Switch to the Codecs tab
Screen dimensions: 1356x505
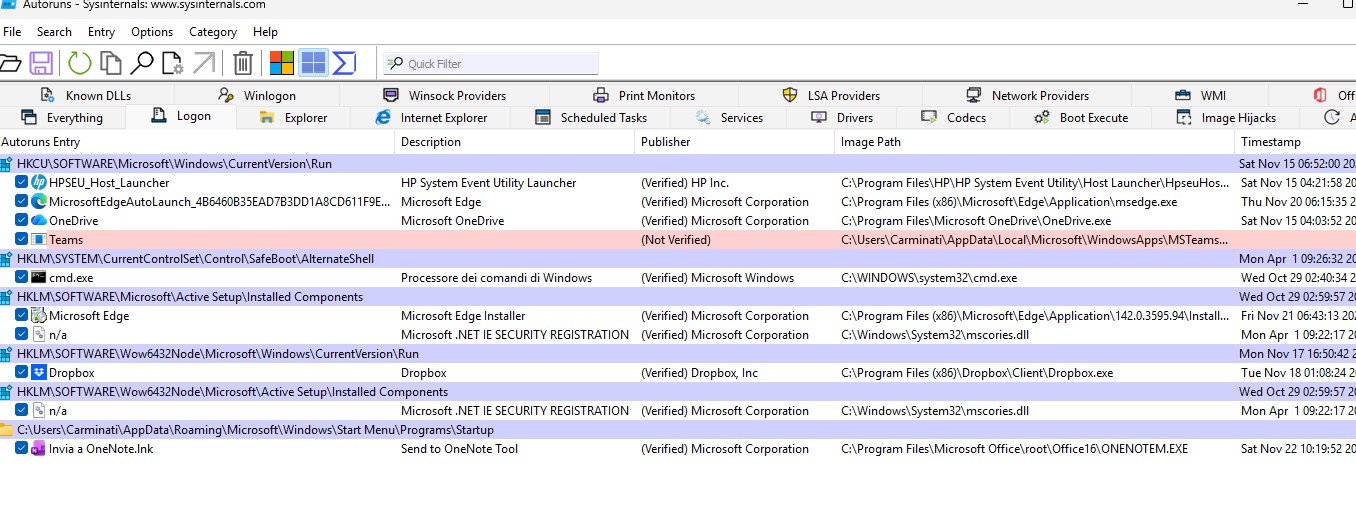[x=954, y=118]
